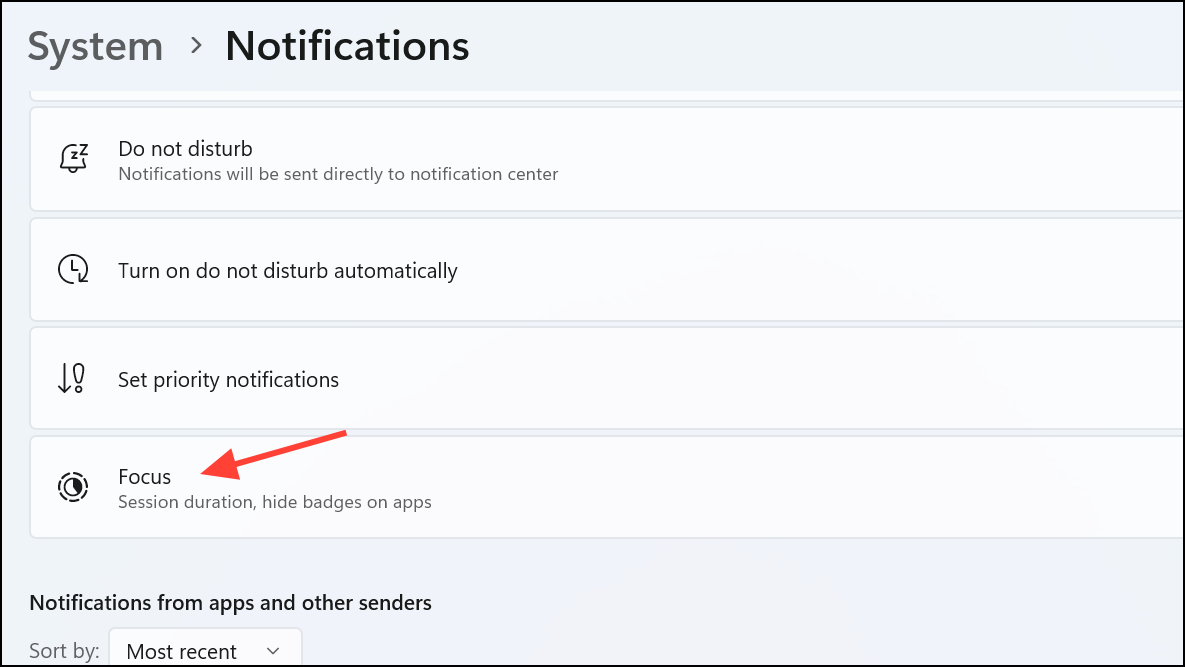
Task: Click 'Notifications from apps and other senders' heading
Action: tap(230, 602)
